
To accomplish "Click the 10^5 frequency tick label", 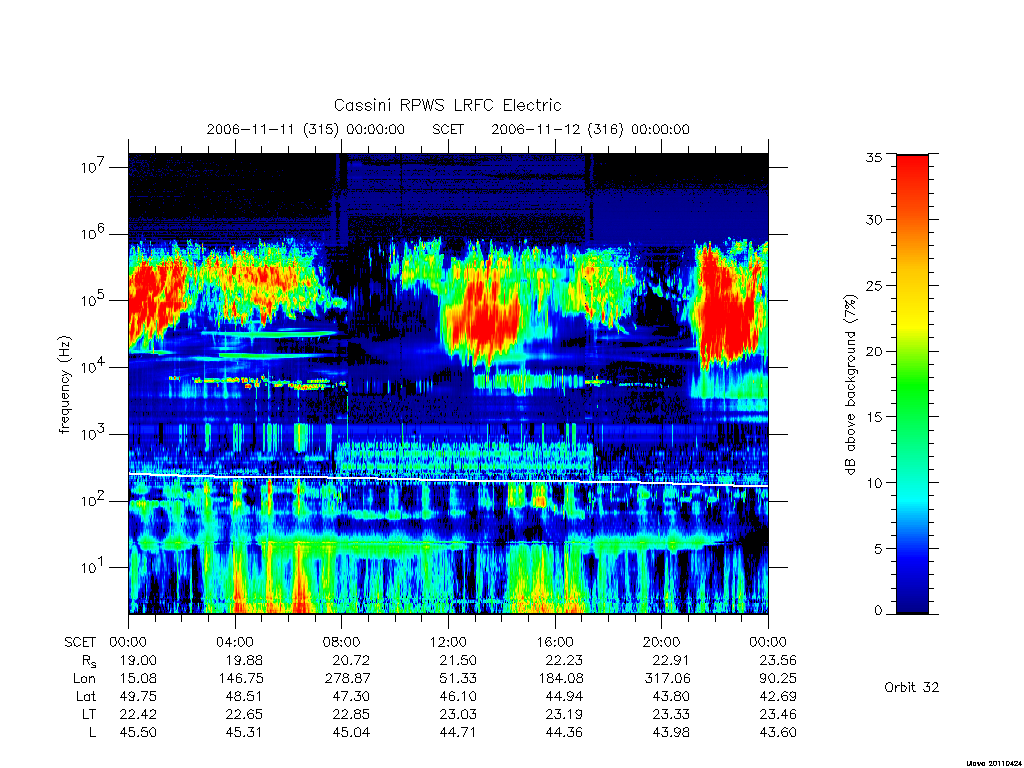I will click(94, 299).
